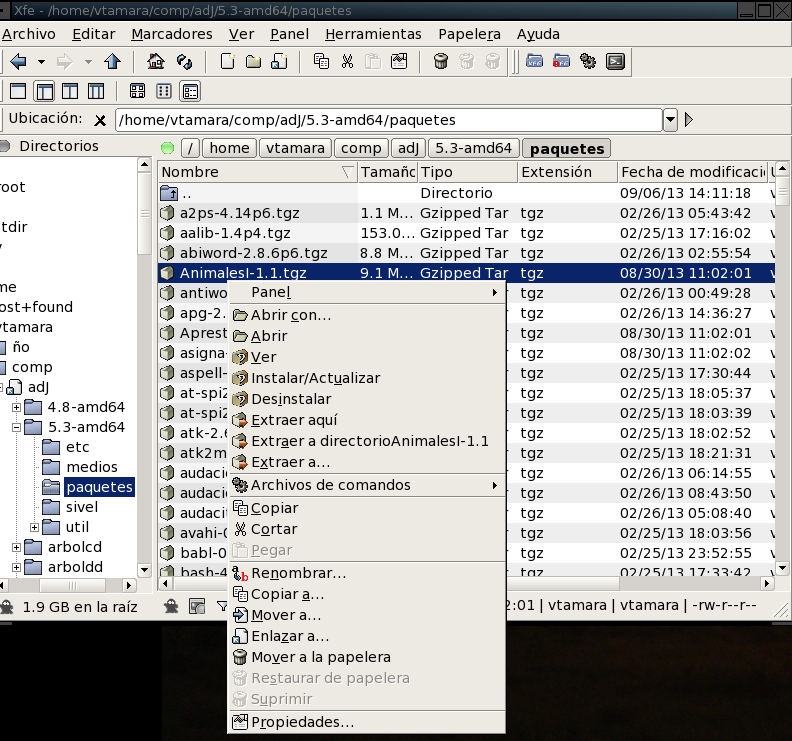
Task: Select a2ps-4.14p6.tgz file row
Action: (466, 213)
